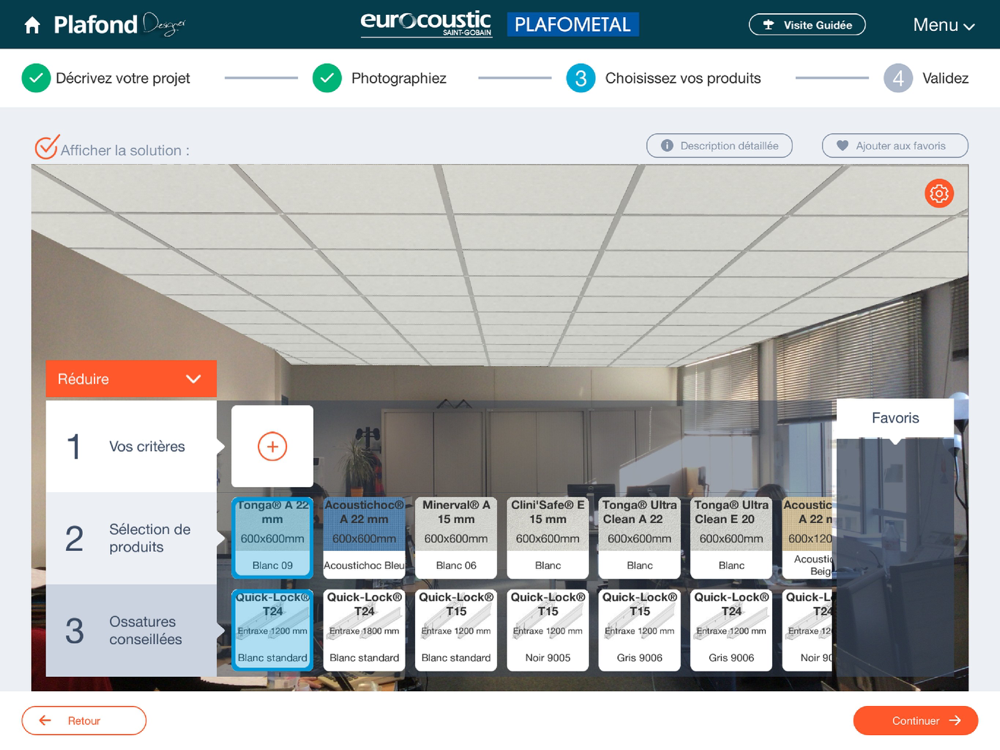Collapse the panel with Réduire
Image resolution: width=1000 pixels, height=750 pixels.
[131, 379]
